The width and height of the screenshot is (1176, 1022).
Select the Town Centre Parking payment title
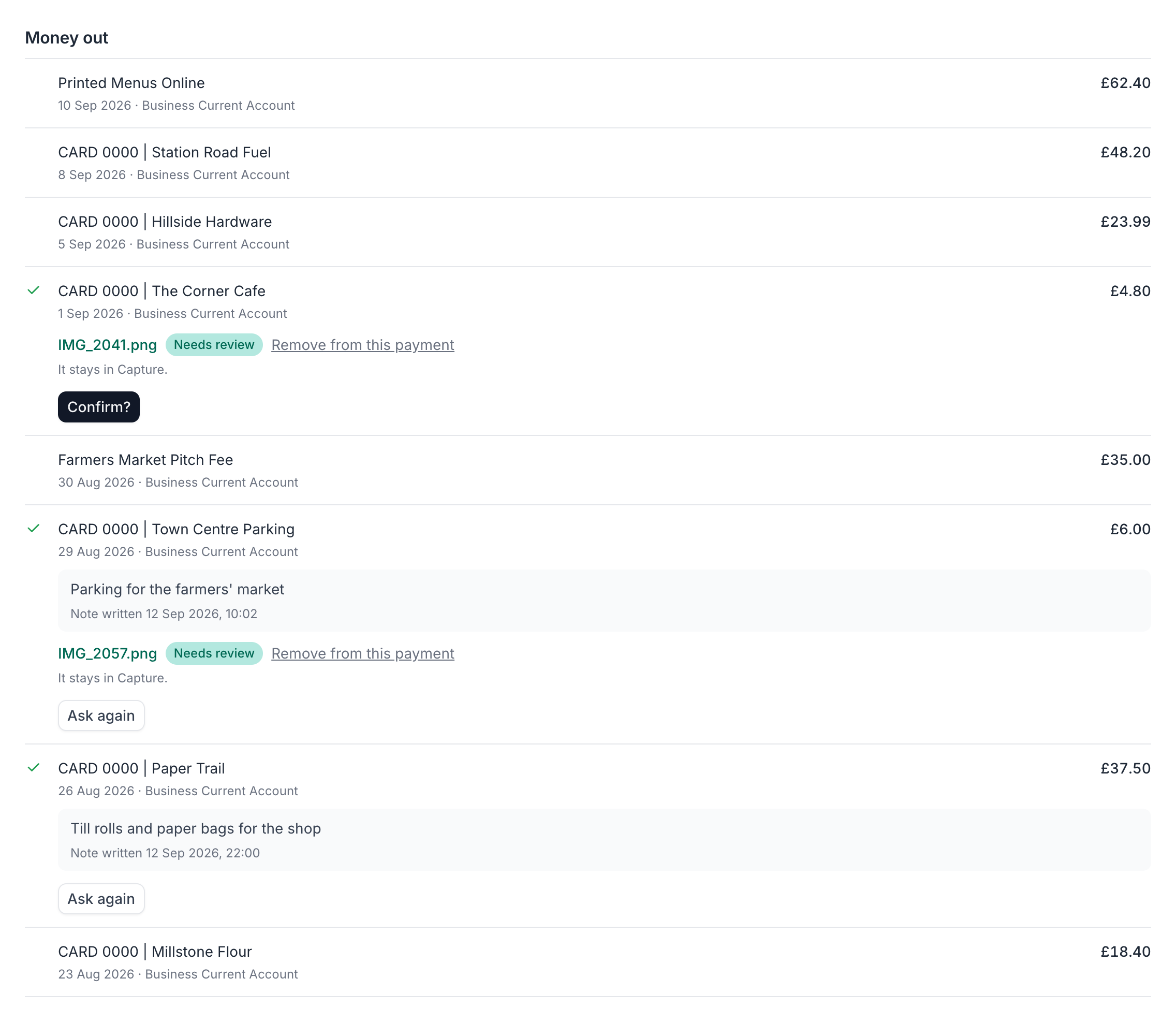(x=176, y=529)
